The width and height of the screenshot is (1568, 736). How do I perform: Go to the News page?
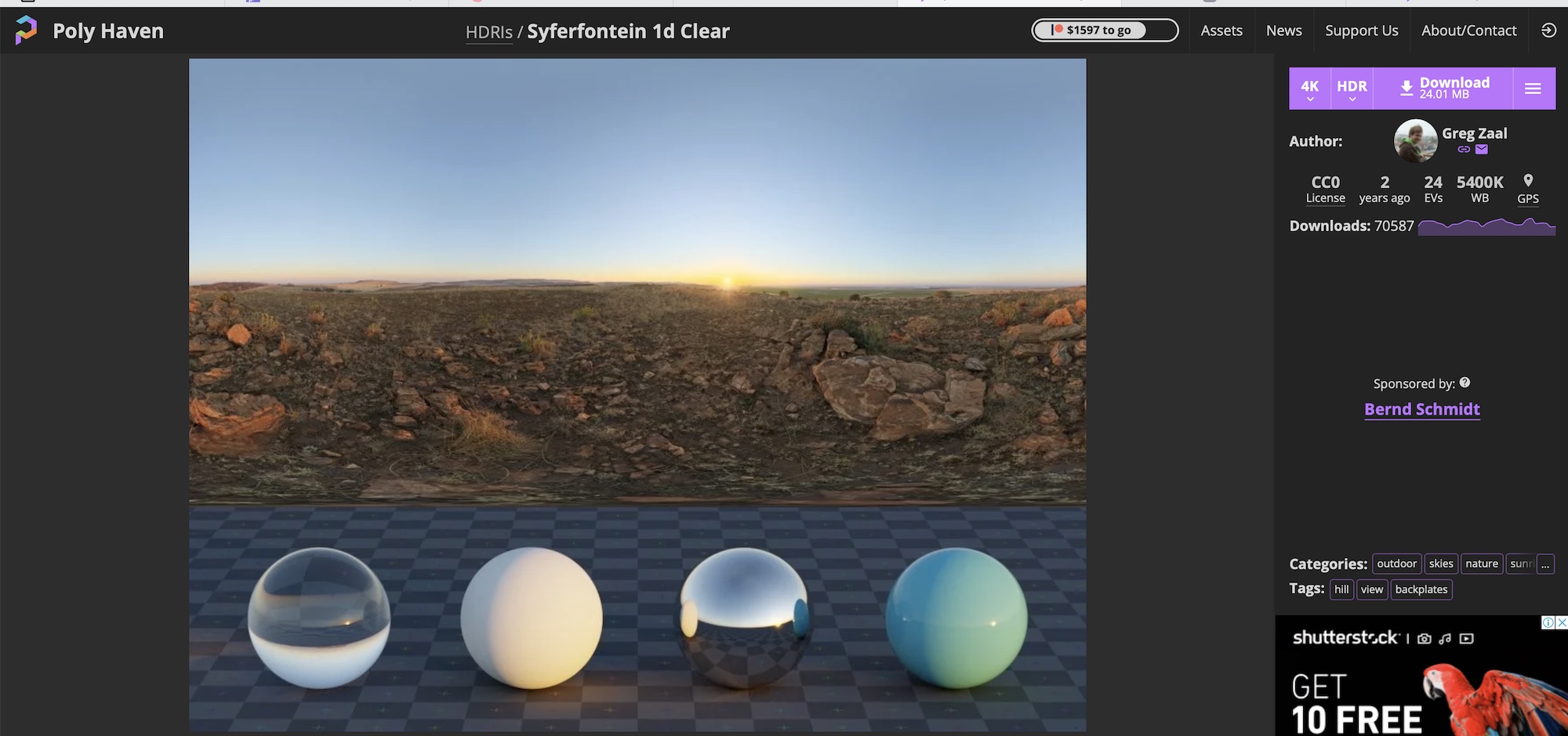[1283, 31]
